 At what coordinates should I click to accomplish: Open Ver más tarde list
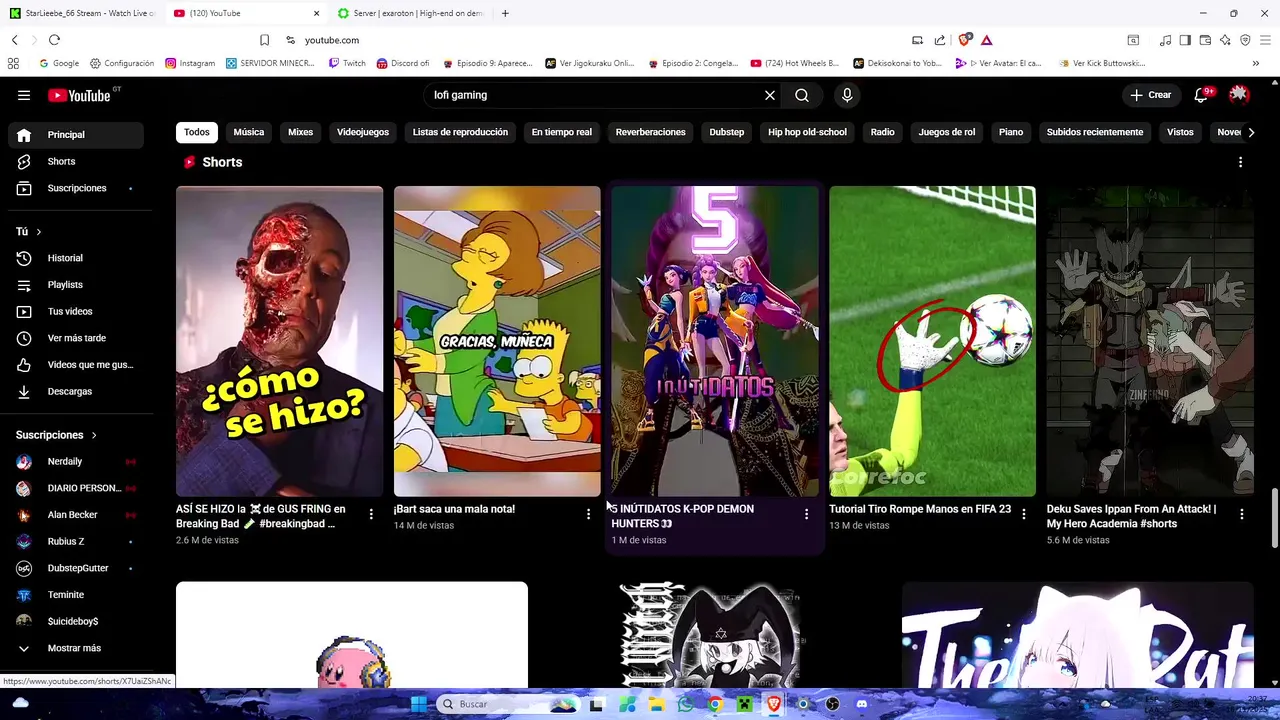(76, 338)
